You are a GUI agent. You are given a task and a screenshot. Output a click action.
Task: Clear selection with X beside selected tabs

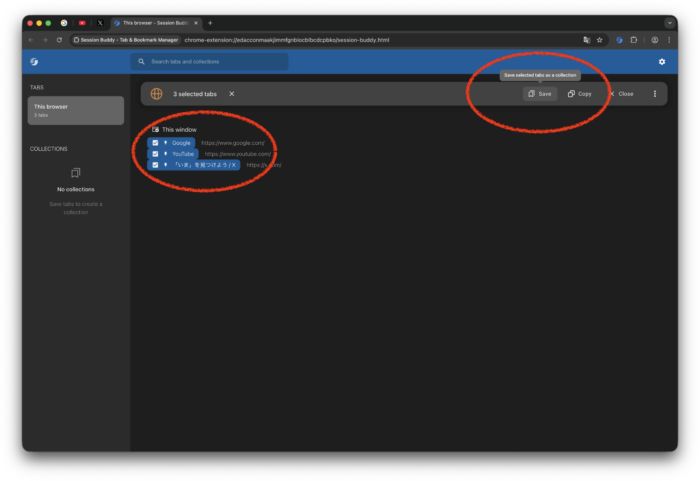coord(231,94)
